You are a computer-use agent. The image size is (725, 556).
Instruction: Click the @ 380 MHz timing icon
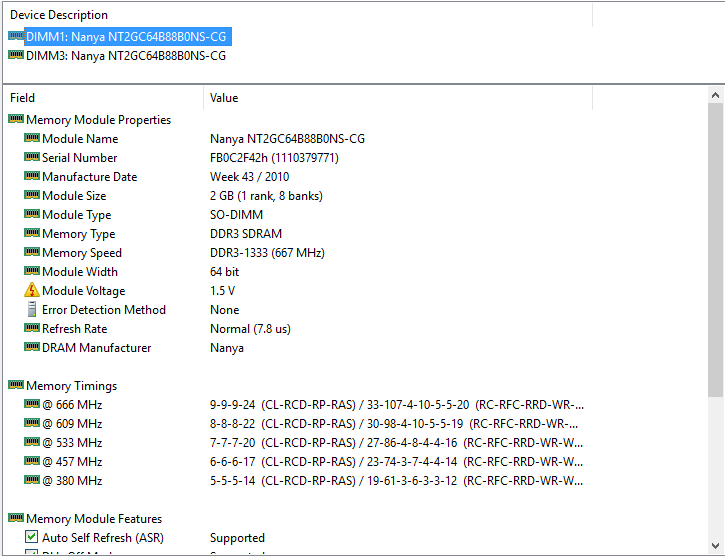[31, 480]
